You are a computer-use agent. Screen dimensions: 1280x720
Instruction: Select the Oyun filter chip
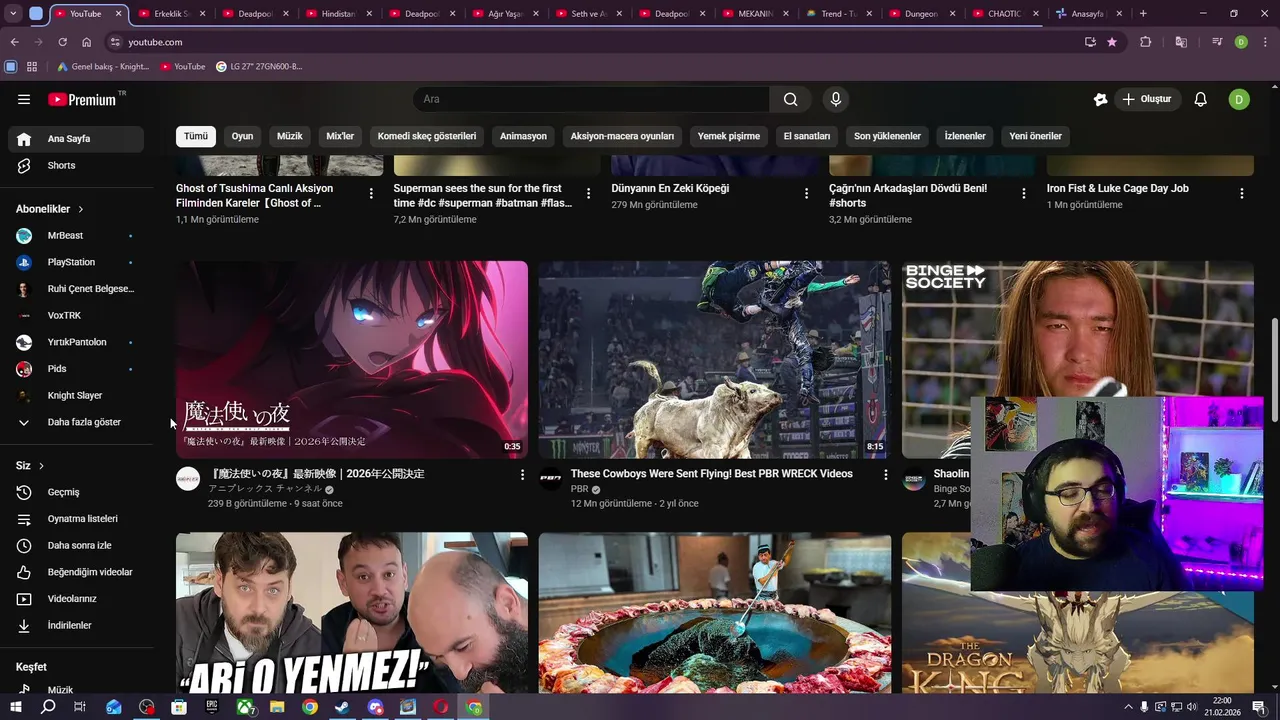(242, 136)
